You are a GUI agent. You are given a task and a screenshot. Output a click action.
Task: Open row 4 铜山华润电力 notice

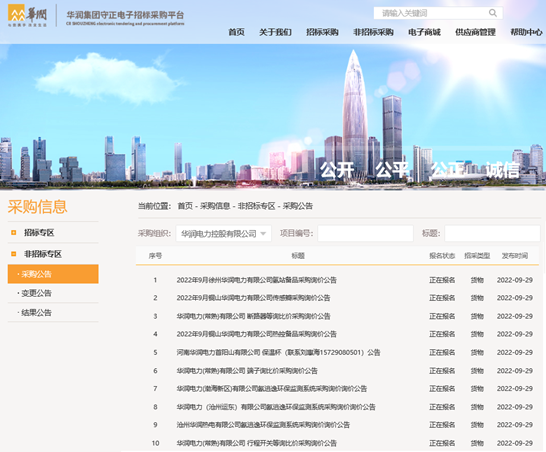256,334
